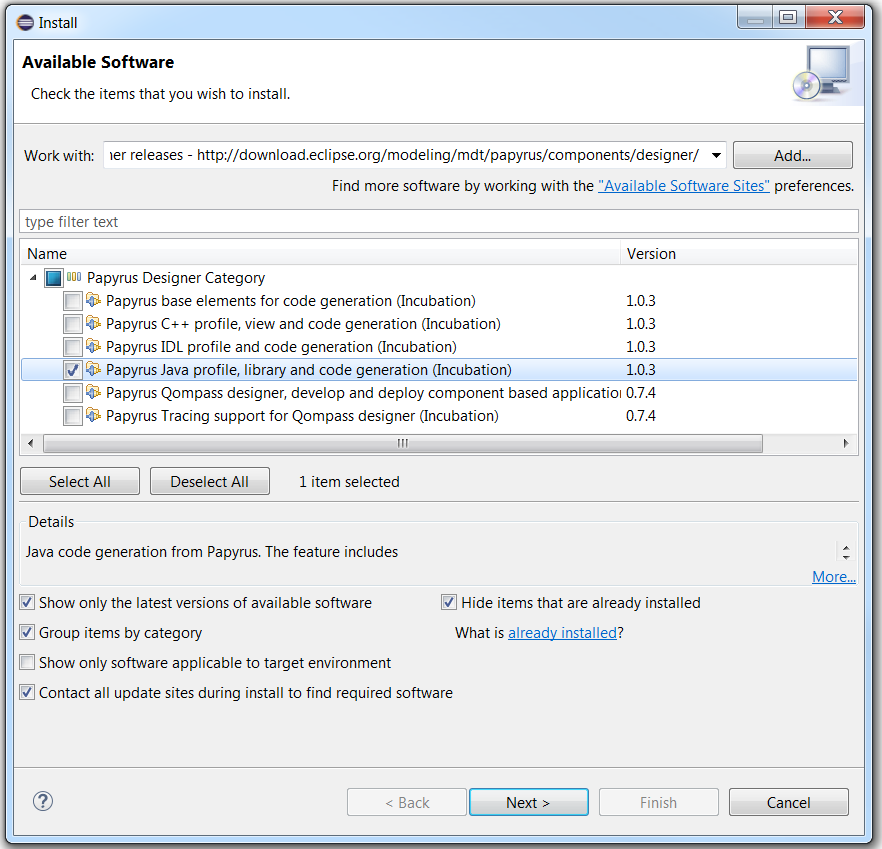Toggle the Papyrus Designer Category checkbox
882x849 pixels.
pyautogui.click(x=53, y=278)
